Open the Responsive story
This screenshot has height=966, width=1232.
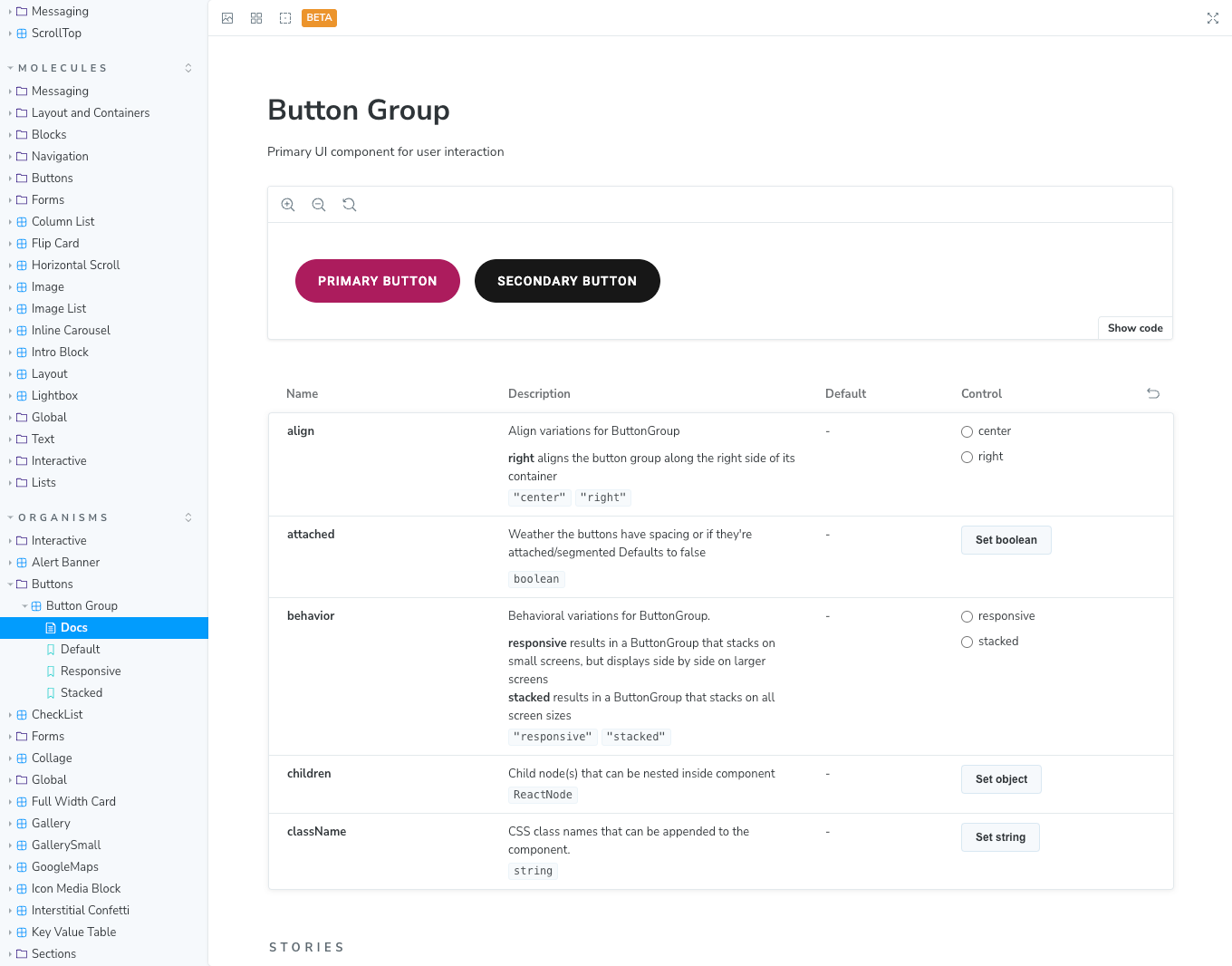91,671
